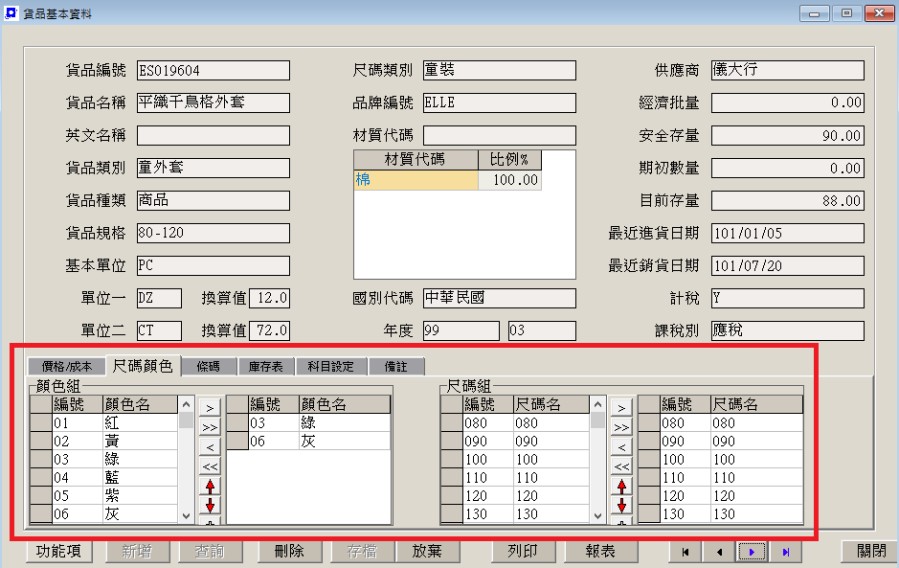Click the size group add-all '>>' button
The height and width of the screenshot is (568, 899).
622,427
